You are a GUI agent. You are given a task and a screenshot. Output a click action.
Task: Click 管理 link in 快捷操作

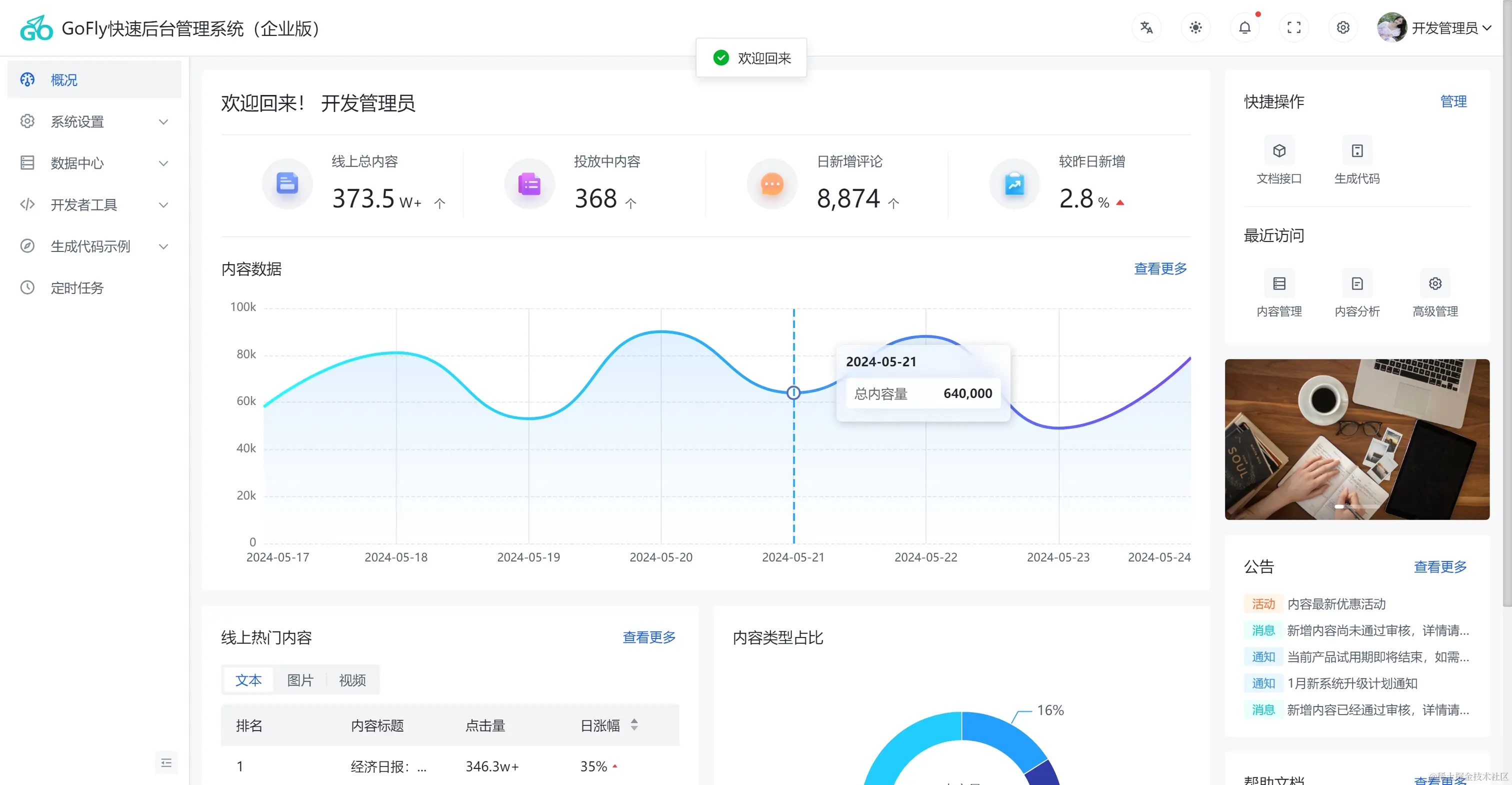(x=1453, y=101)
